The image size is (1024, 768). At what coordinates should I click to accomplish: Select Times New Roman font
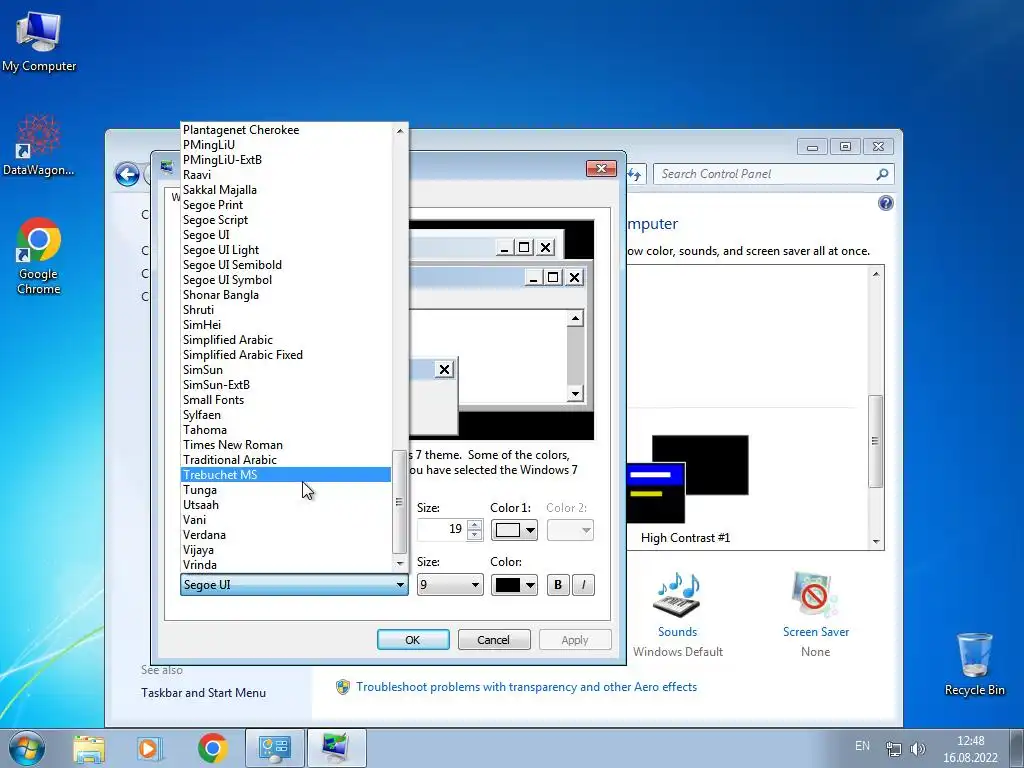285,445
